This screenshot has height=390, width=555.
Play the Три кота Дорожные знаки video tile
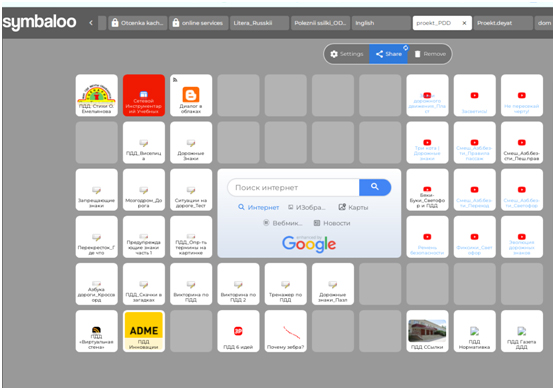coord(427,143)
